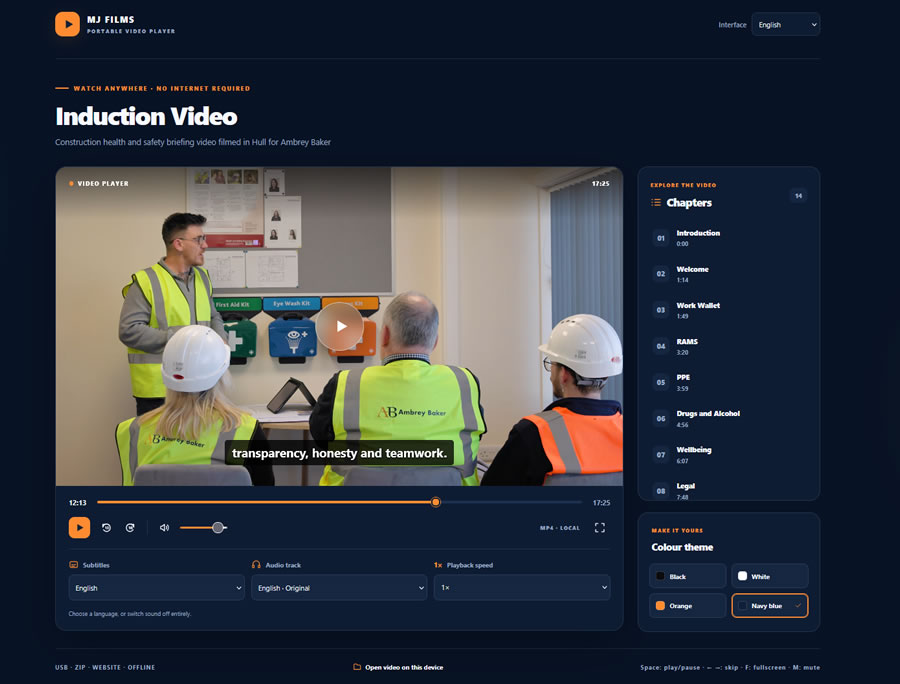Click the Induction Video heading

click(146, 116)
